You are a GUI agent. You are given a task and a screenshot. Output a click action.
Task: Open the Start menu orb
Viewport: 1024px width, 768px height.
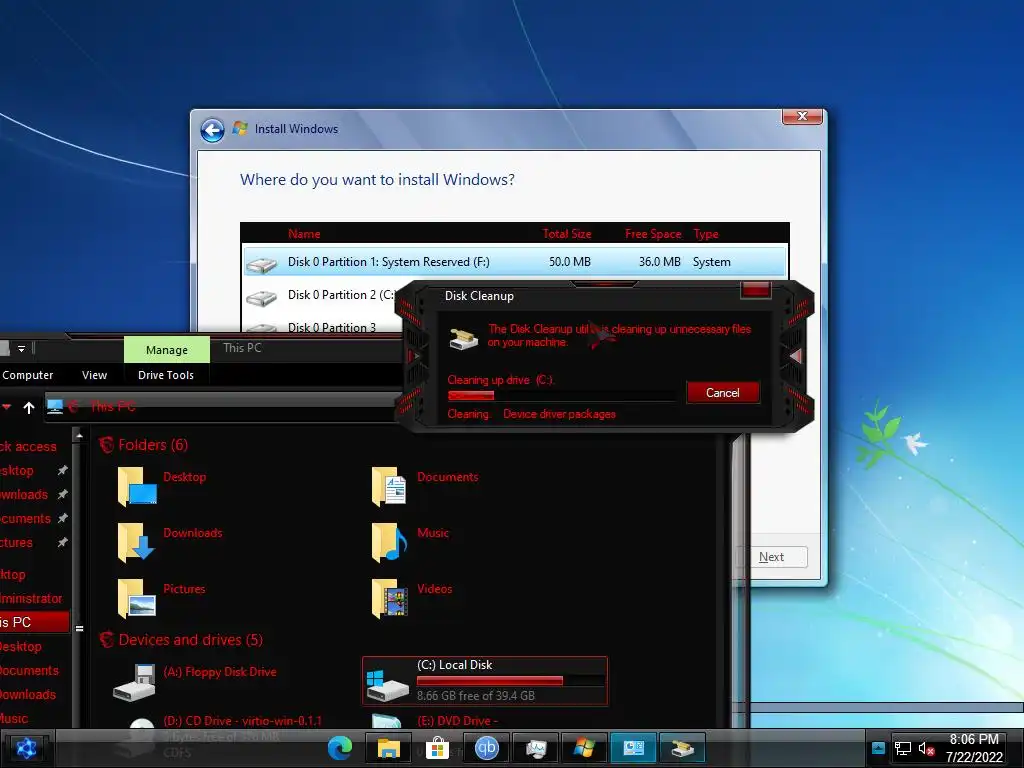(x=27, y=748)
